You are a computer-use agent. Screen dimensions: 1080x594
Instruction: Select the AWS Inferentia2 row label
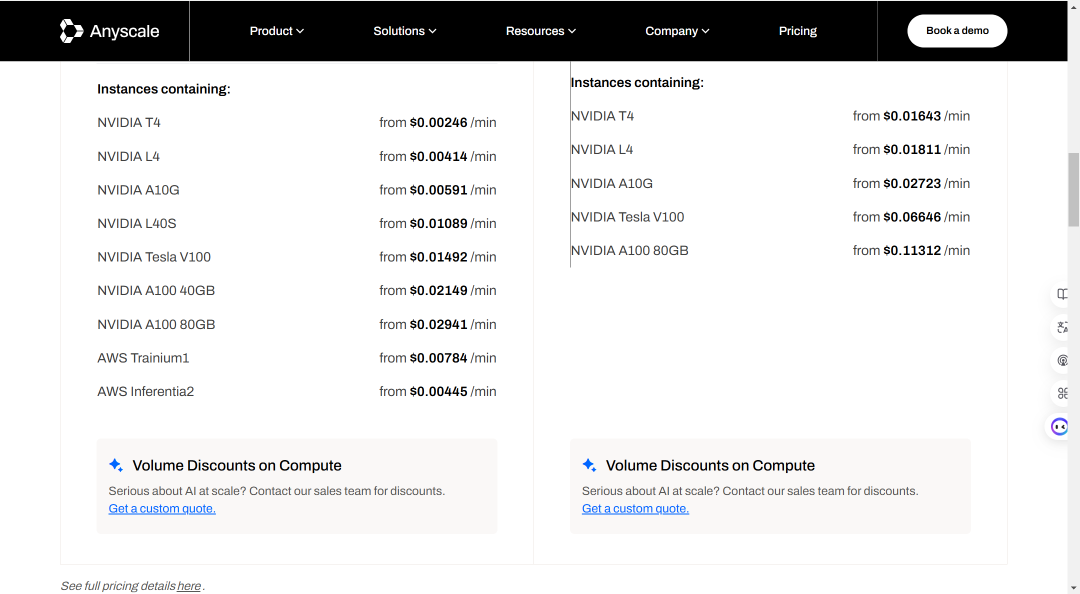(145, 391)
